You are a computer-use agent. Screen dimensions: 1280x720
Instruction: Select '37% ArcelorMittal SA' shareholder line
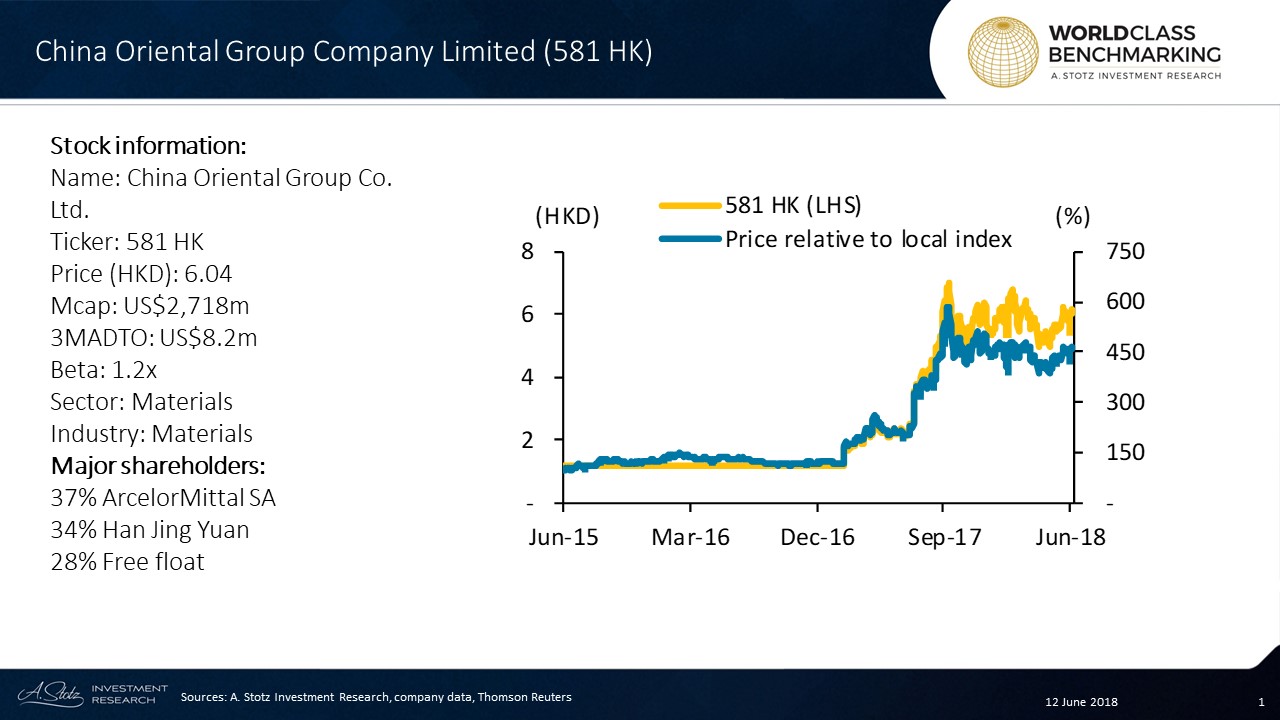(x=163, y=498)
